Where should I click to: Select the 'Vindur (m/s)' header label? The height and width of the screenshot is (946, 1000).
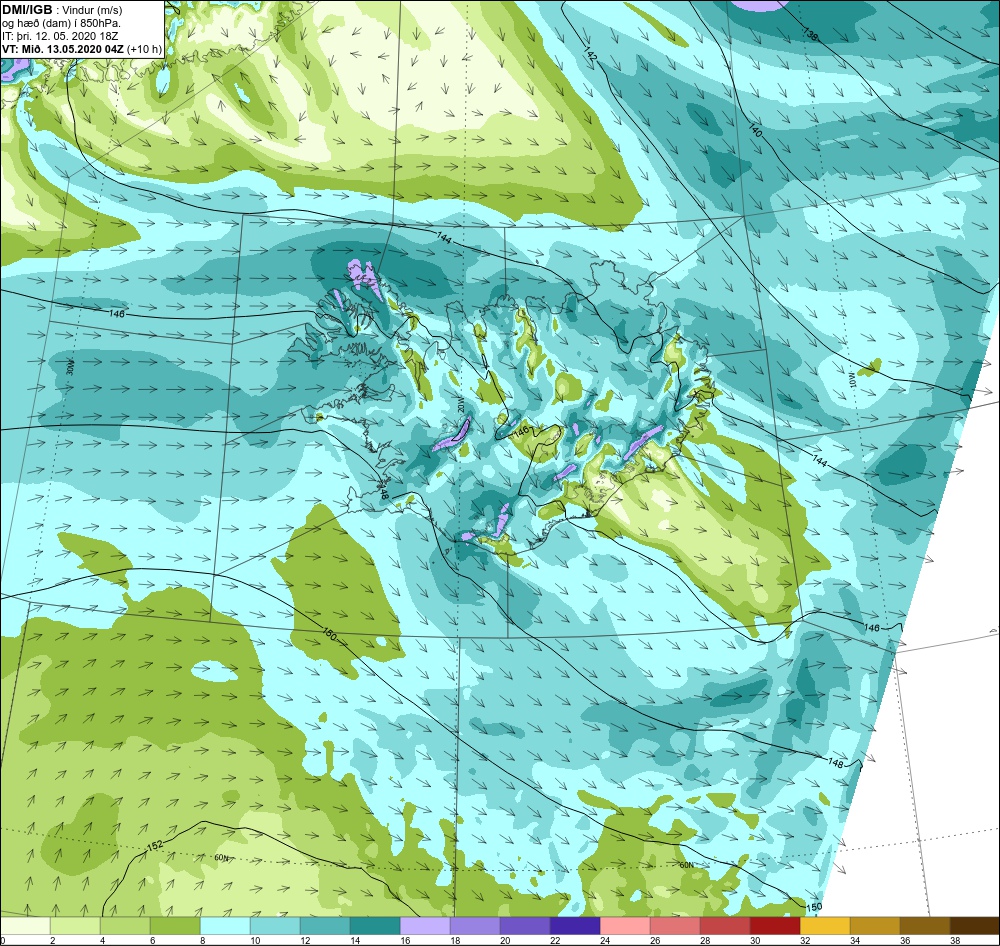(x=94, y=11)
